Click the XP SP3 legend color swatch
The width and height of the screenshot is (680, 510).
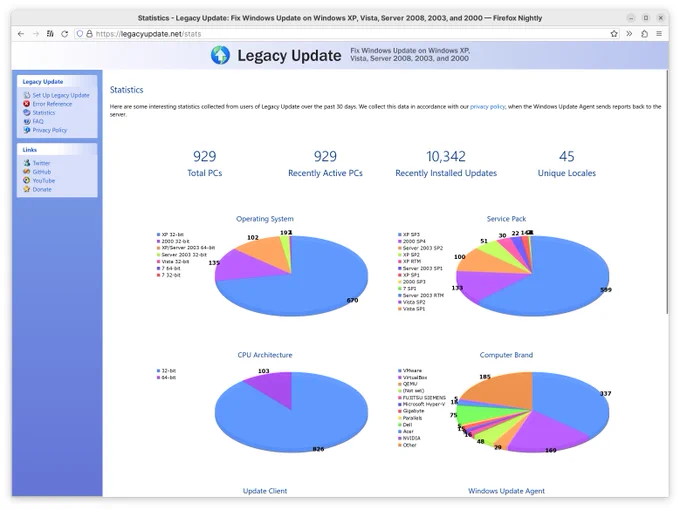coord(399,235)
